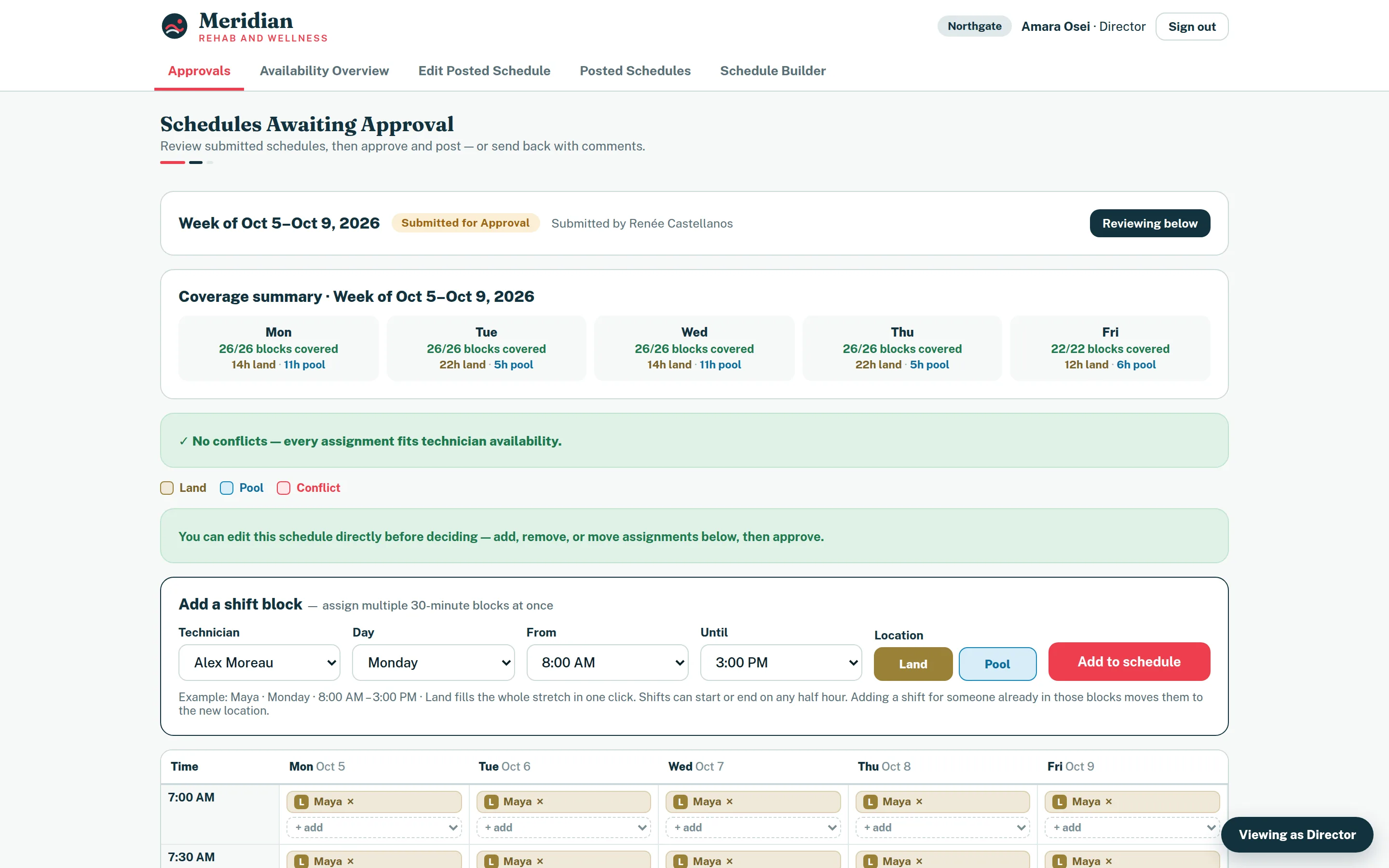Click the 7:00 AM time row label
1389x868 pixels.
pos(191,798)
